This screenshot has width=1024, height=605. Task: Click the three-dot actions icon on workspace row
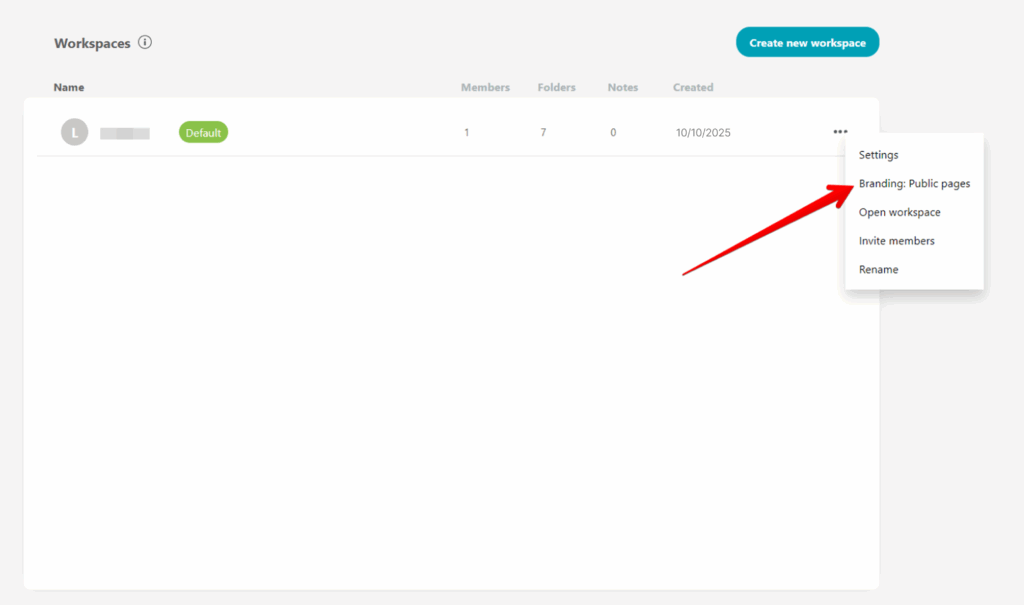pos(838,131)
